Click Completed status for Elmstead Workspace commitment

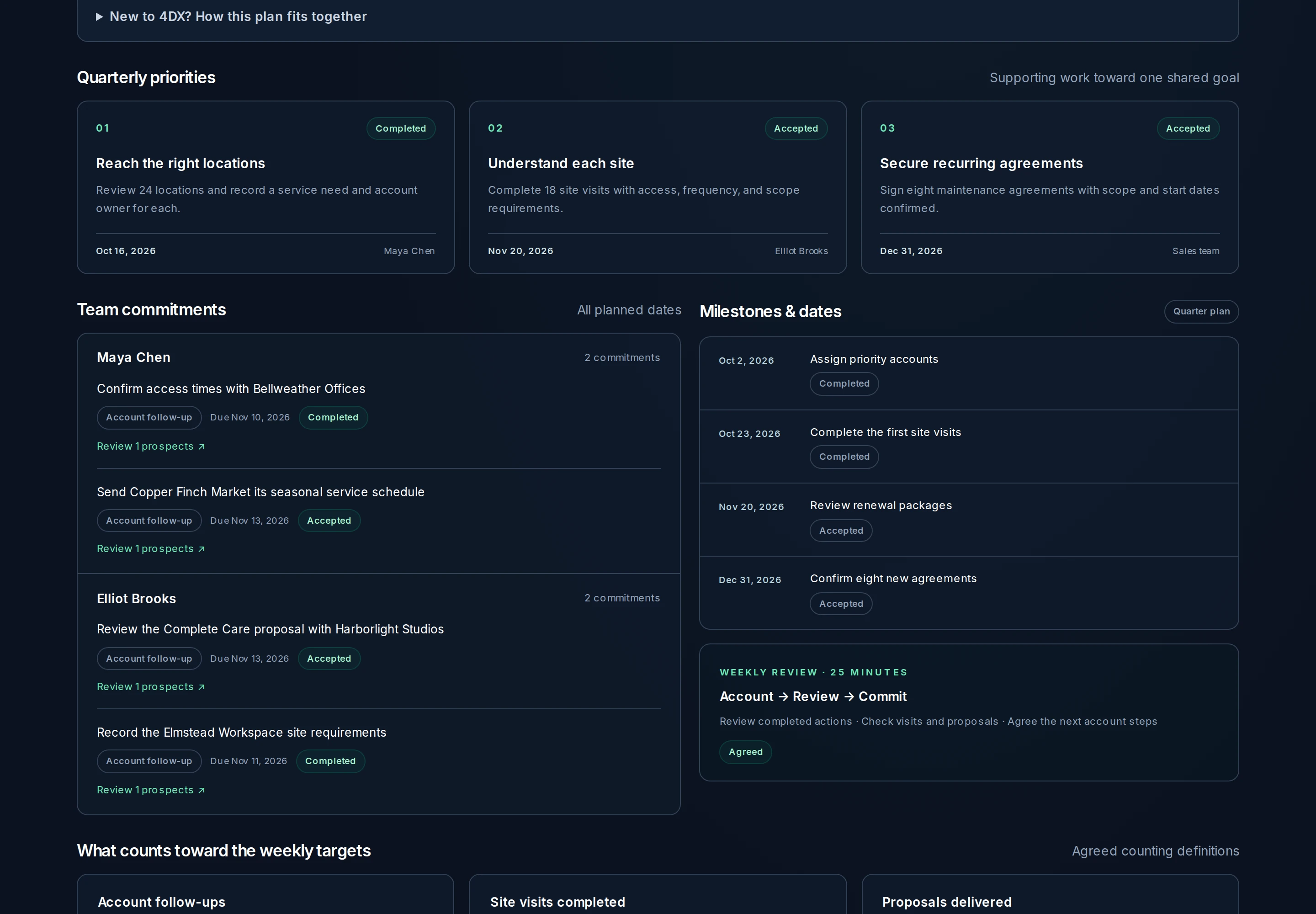coord(330,761)
